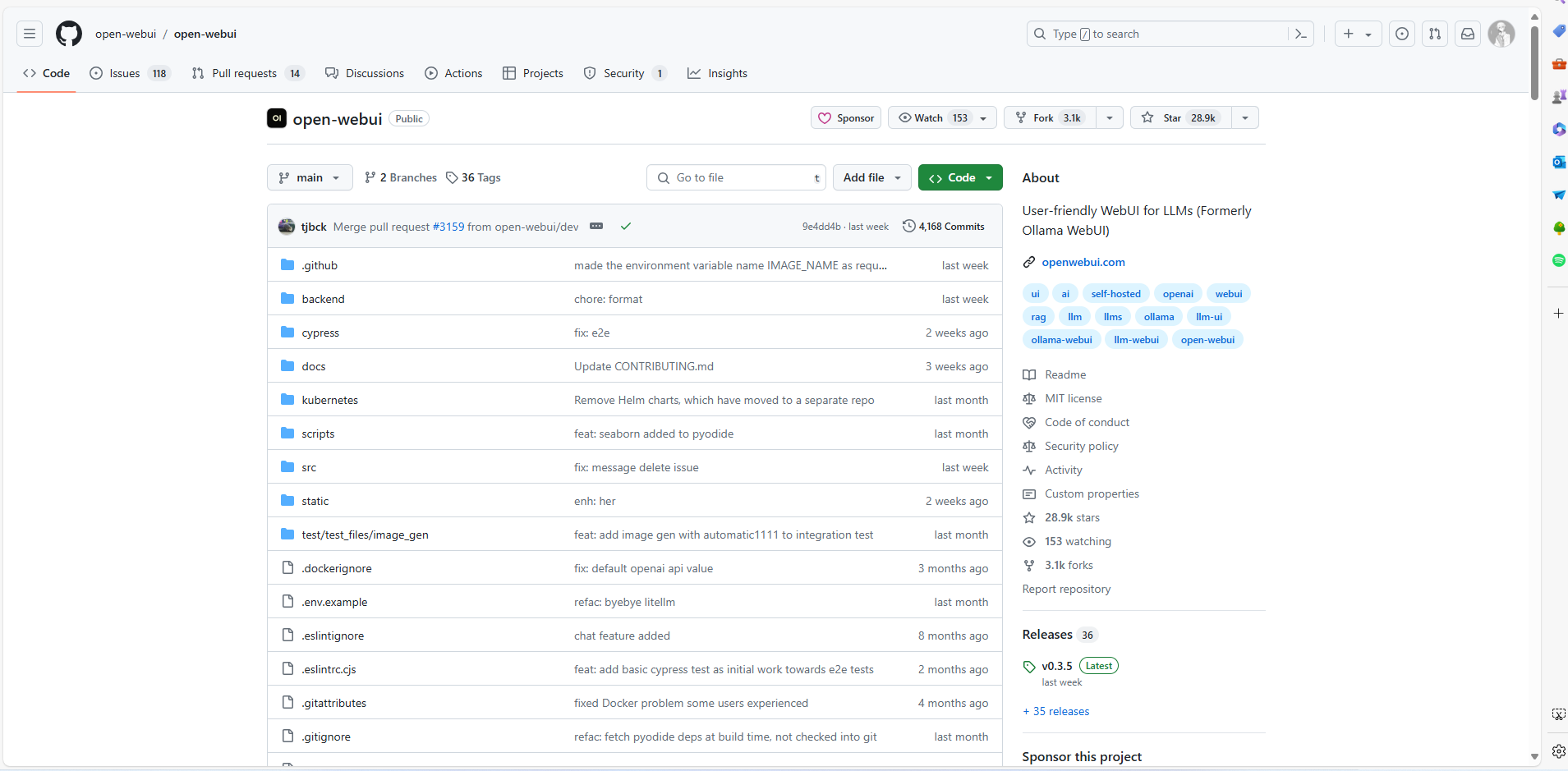
Task: Open the create new plus dropdown
Action: coord(1358,34)
